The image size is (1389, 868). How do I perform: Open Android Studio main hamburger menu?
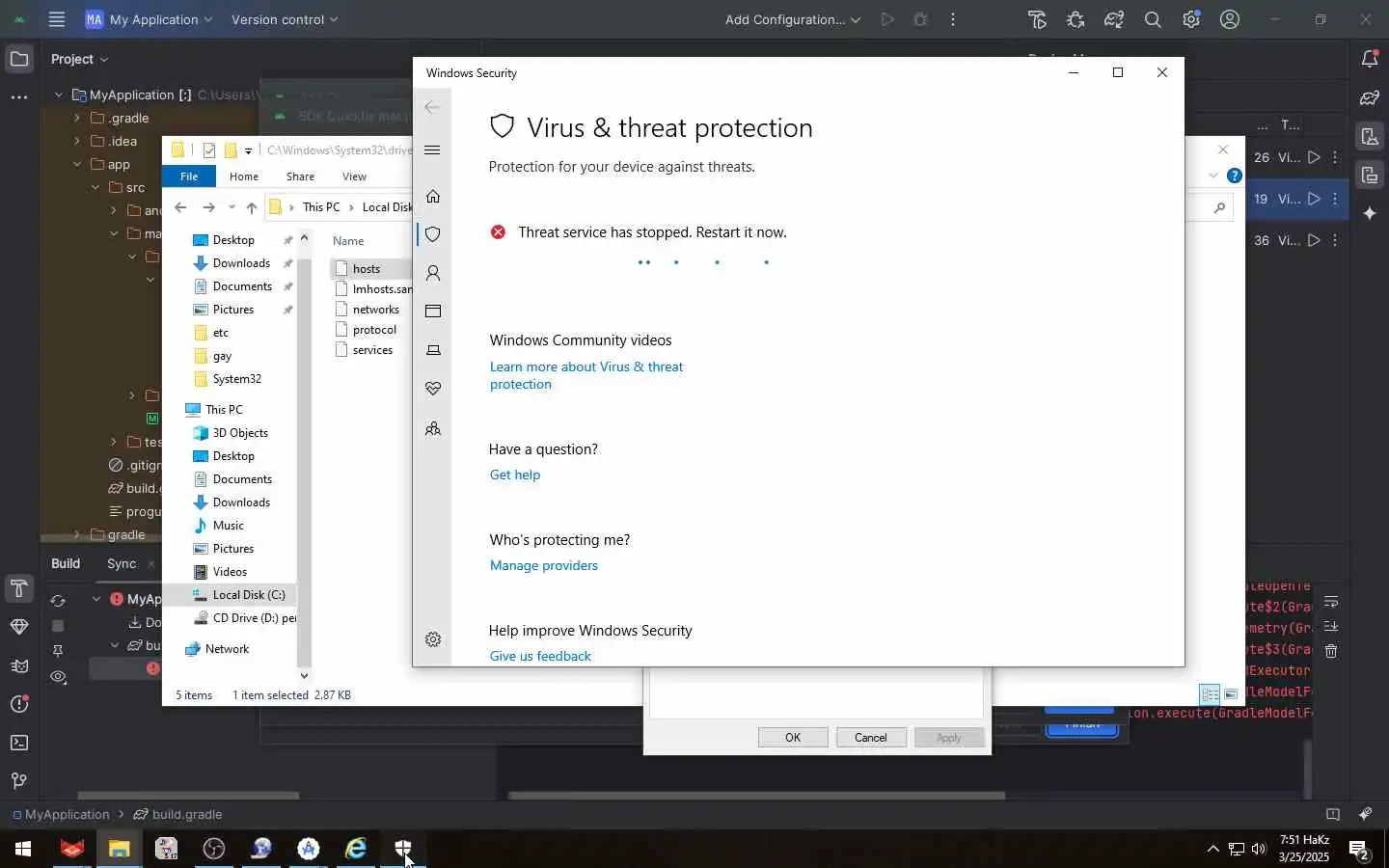[57, 19]
